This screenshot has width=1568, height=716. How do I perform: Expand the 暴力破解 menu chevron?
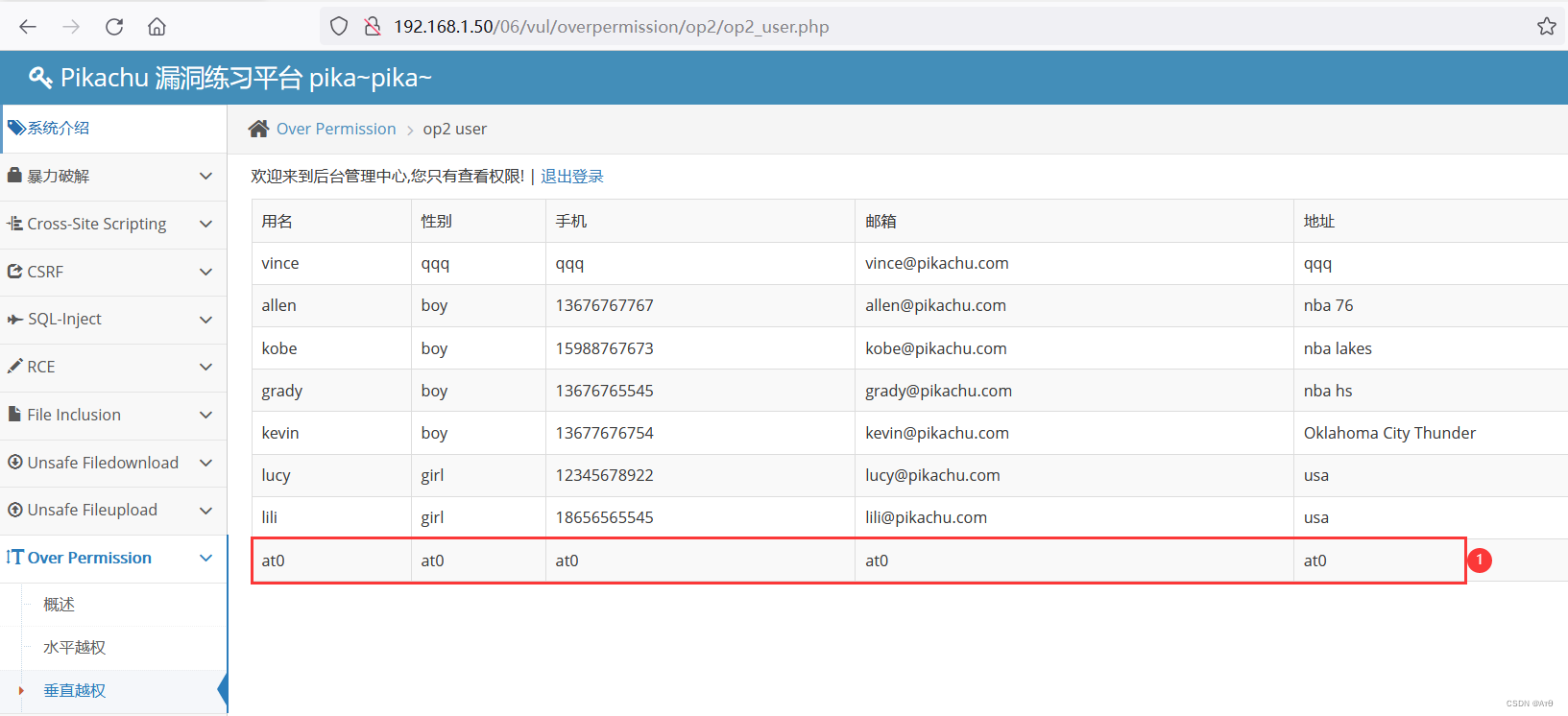(x=205, y=177)
